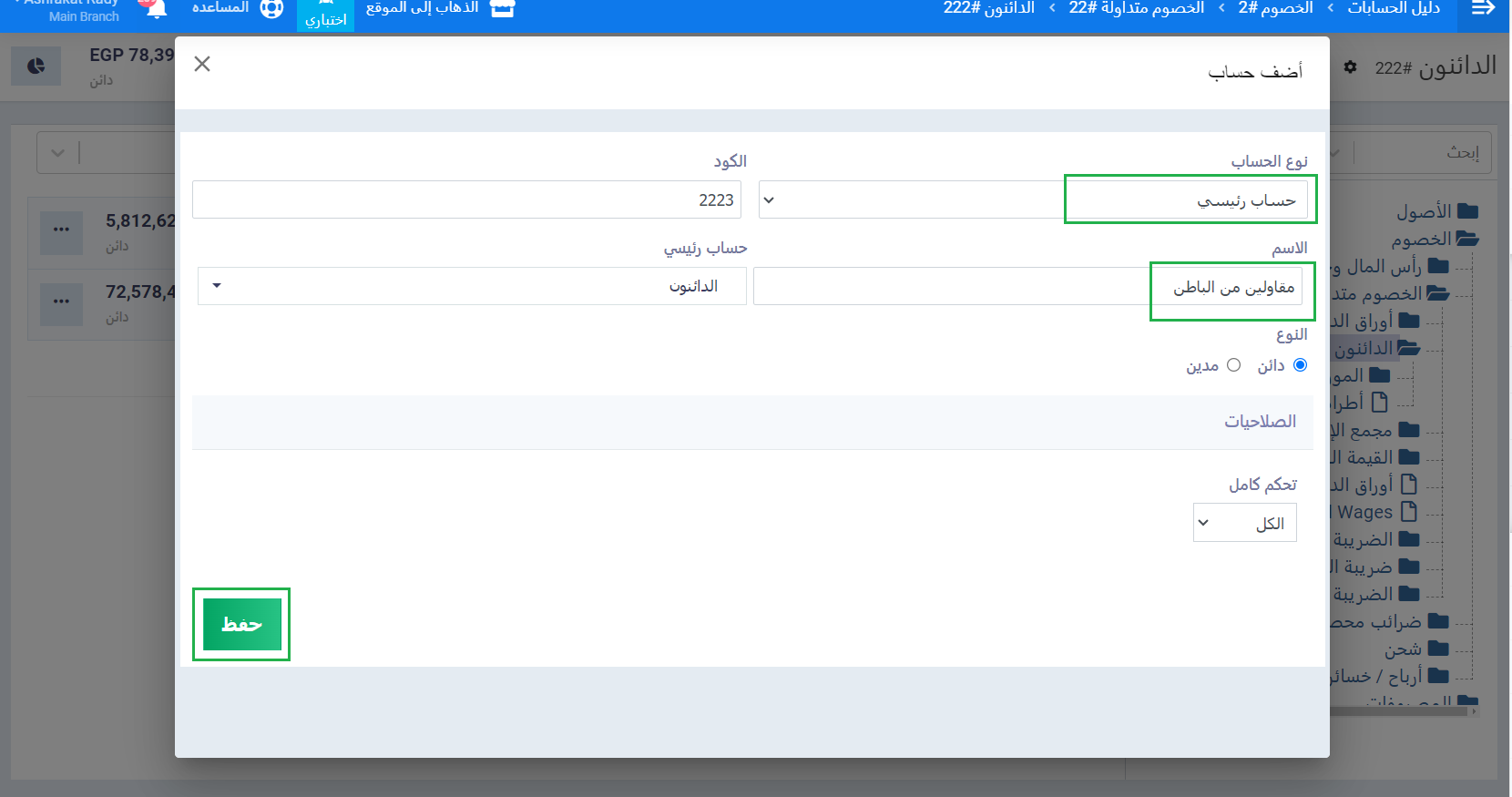Click the الخصوم open folder icon
The width and height of the screenshot is (1512, 797).
1467,239
